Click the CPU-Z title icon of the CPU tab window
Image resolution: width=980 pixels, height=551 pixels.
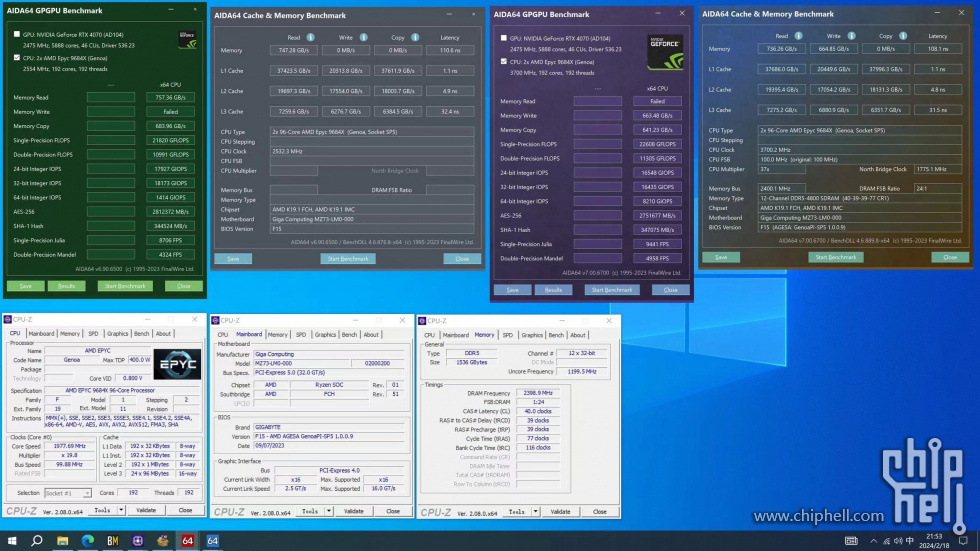pos(8,319)
